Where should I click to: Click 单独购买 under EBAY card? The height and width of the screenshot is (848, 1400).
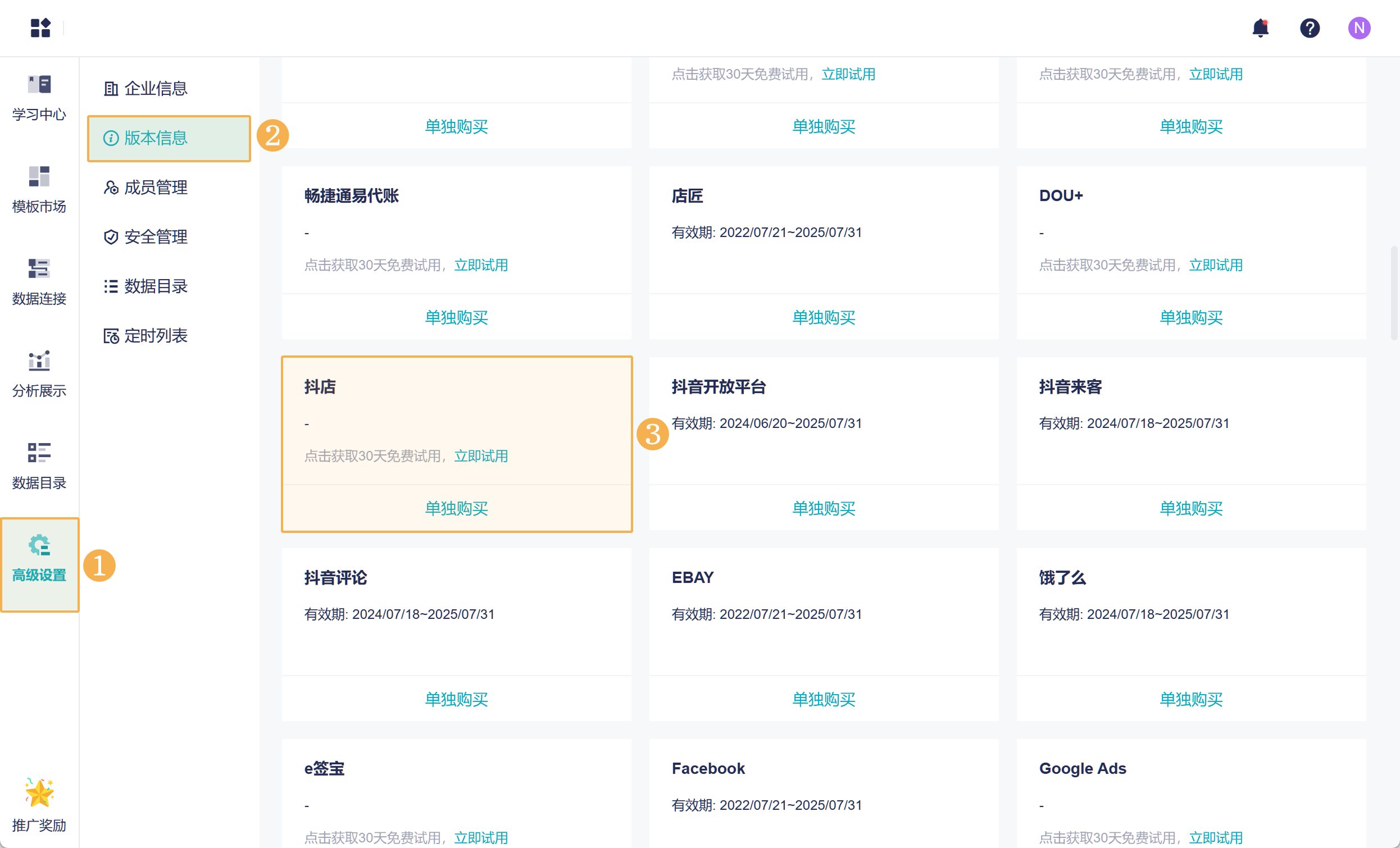pyautogui.click(x=823, y=699)
